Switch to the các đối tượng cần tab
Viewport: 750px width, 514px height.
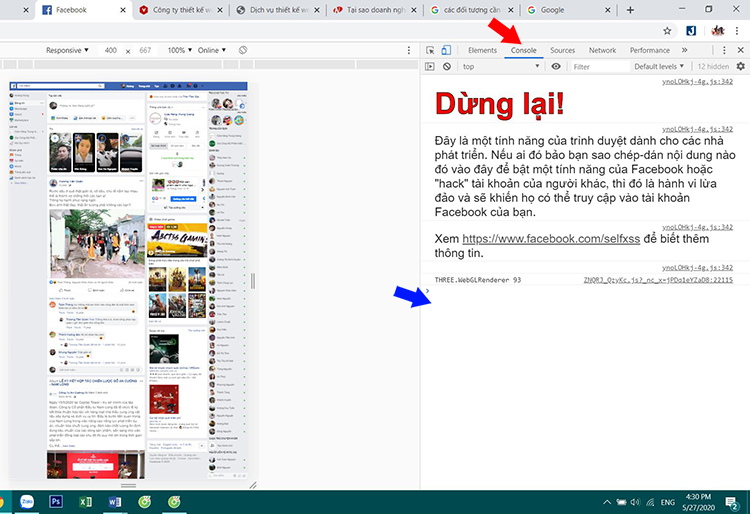472,10
